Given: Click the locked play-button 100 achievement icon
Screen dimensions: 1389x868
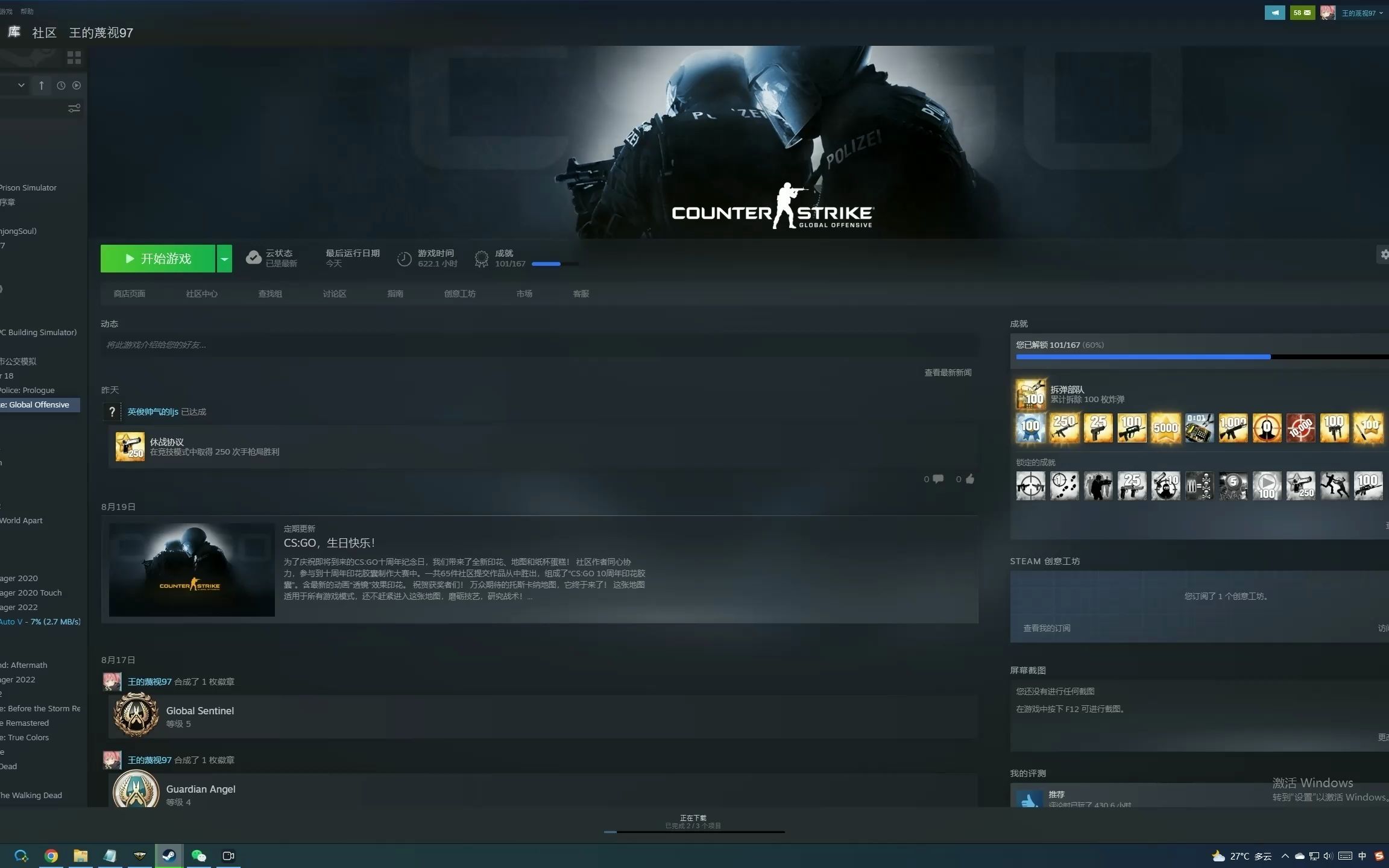Looking at the screenshot, I should click(1267, 486).
